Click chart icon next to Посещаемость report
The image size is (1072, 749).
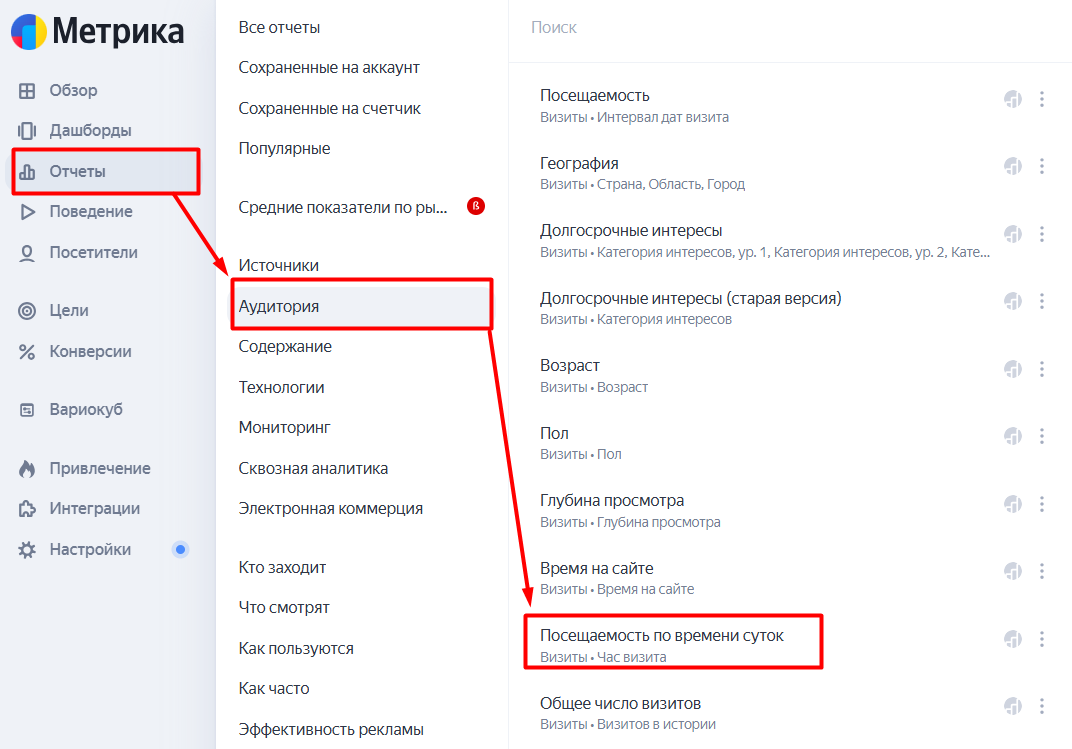click(1013, 99)
